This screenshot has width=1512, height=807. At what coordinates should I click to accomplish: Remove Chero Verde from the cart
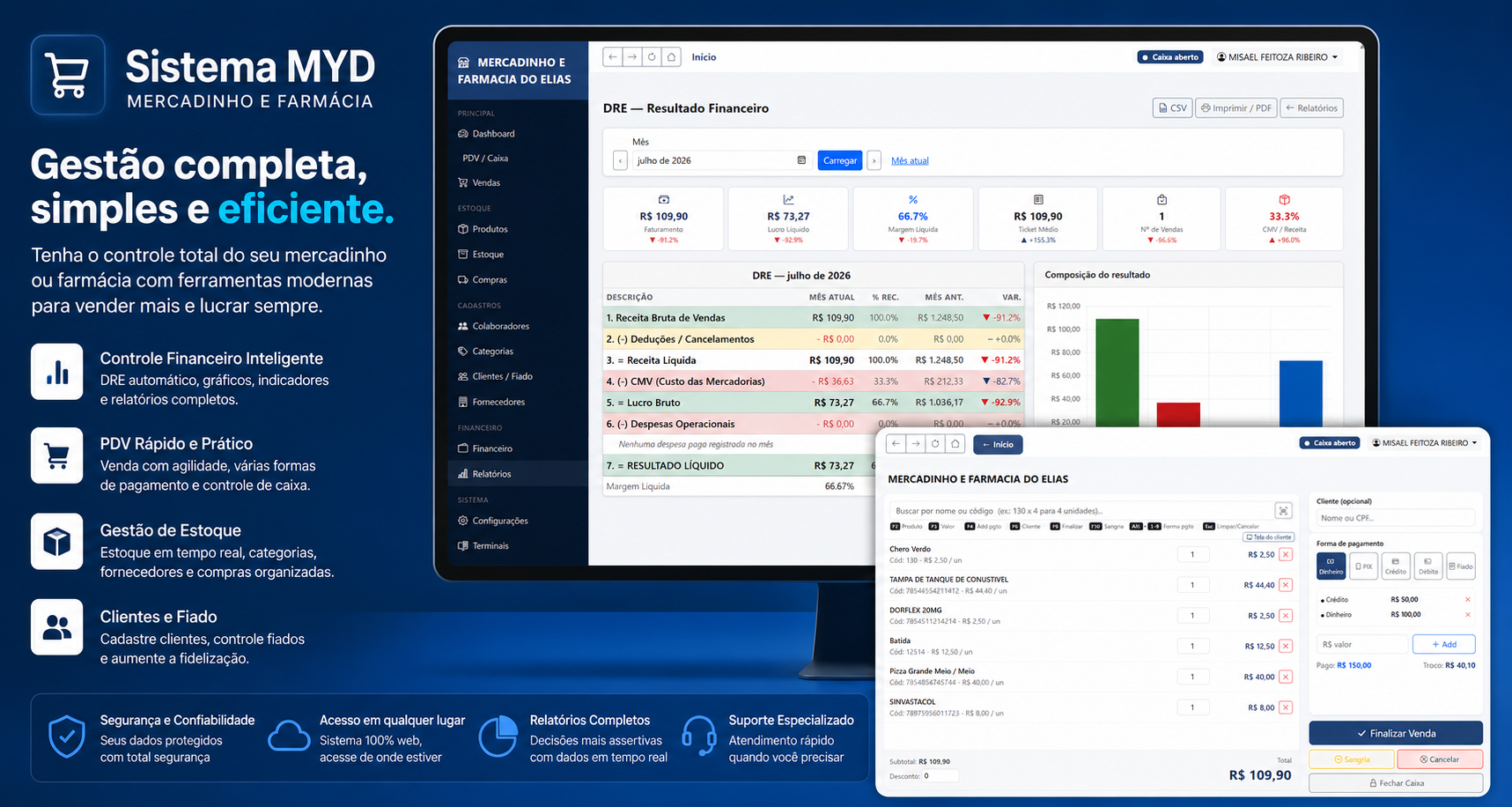click(x=1286, y=555)
